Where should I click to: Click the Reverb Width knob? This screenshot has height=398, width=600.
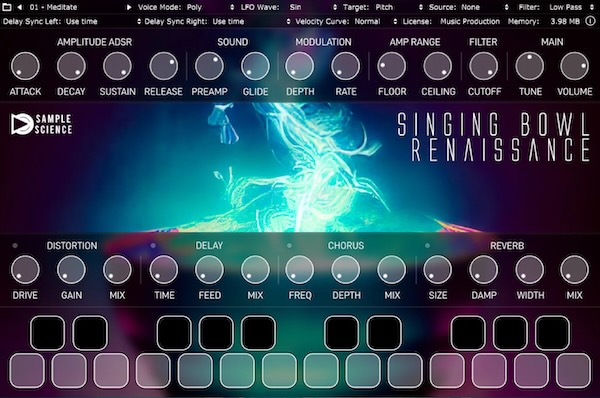(530, 270)
